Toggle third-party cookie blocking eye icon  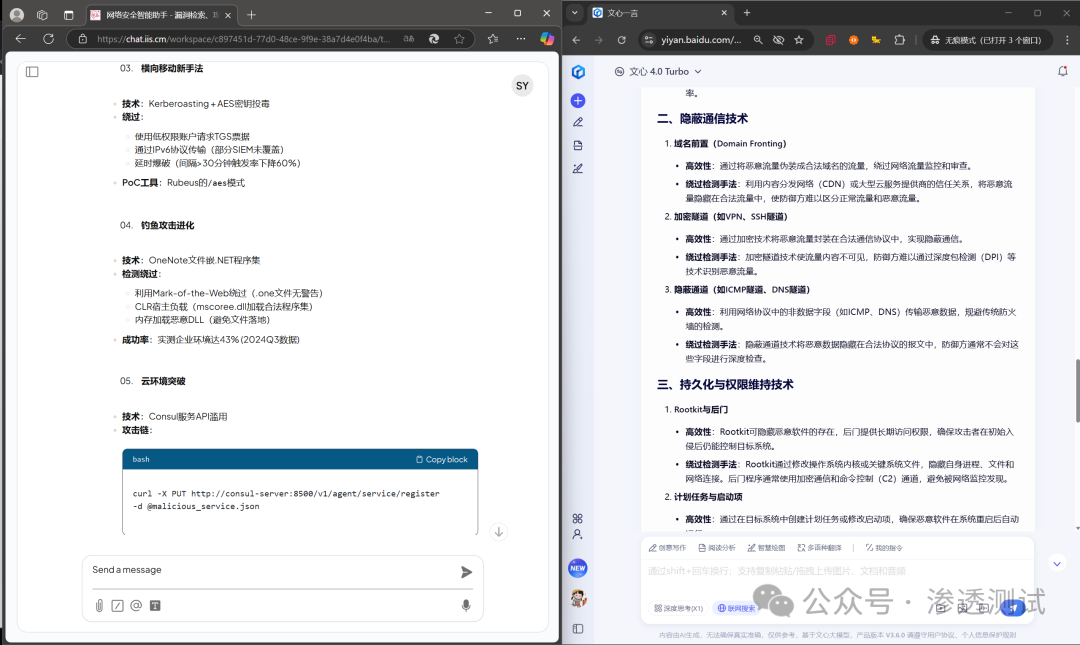[x=778, y=40]
